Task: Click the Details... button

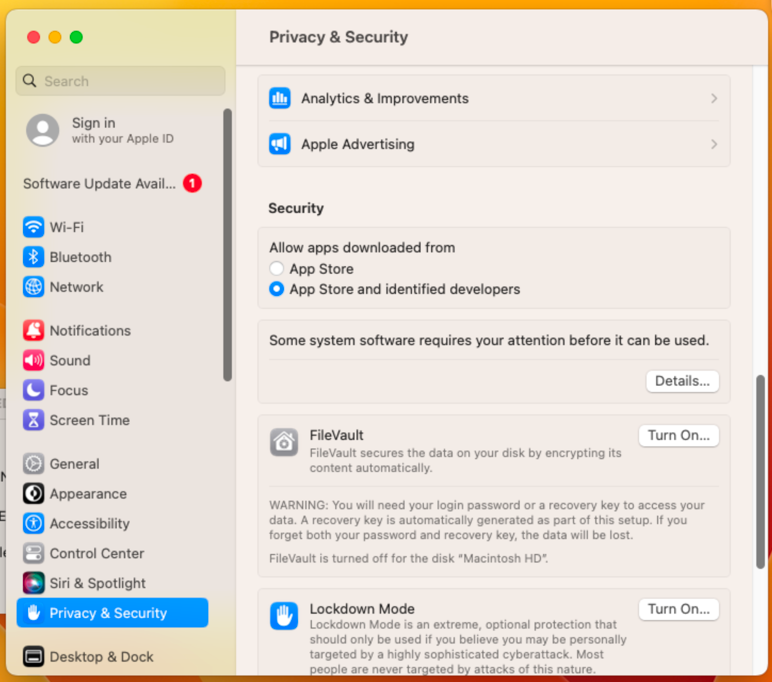Action: pos(682,381)
